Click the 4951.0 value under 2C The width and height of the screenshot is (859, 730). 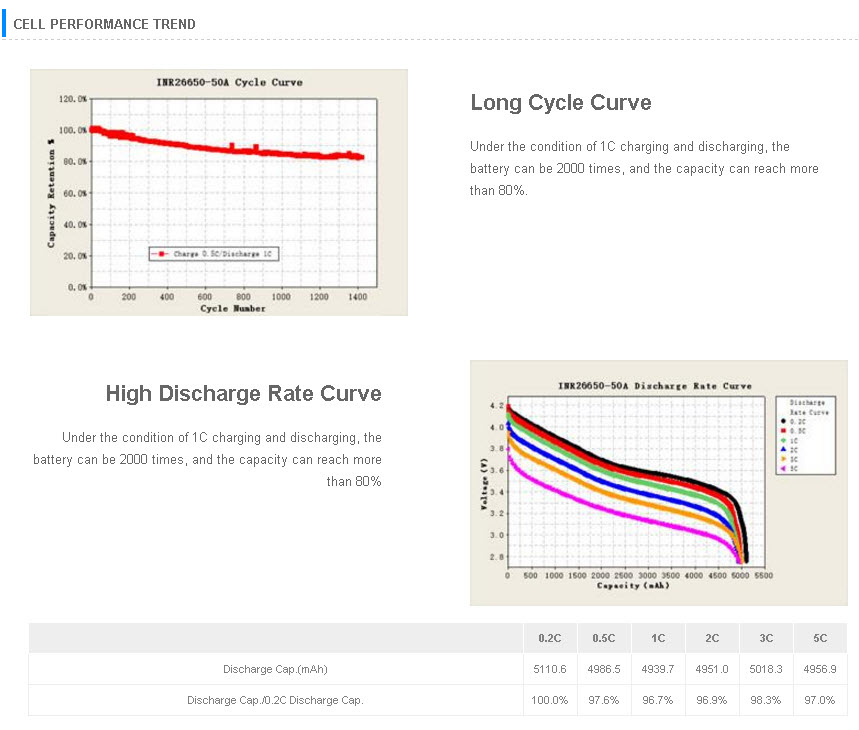point(712,669)
